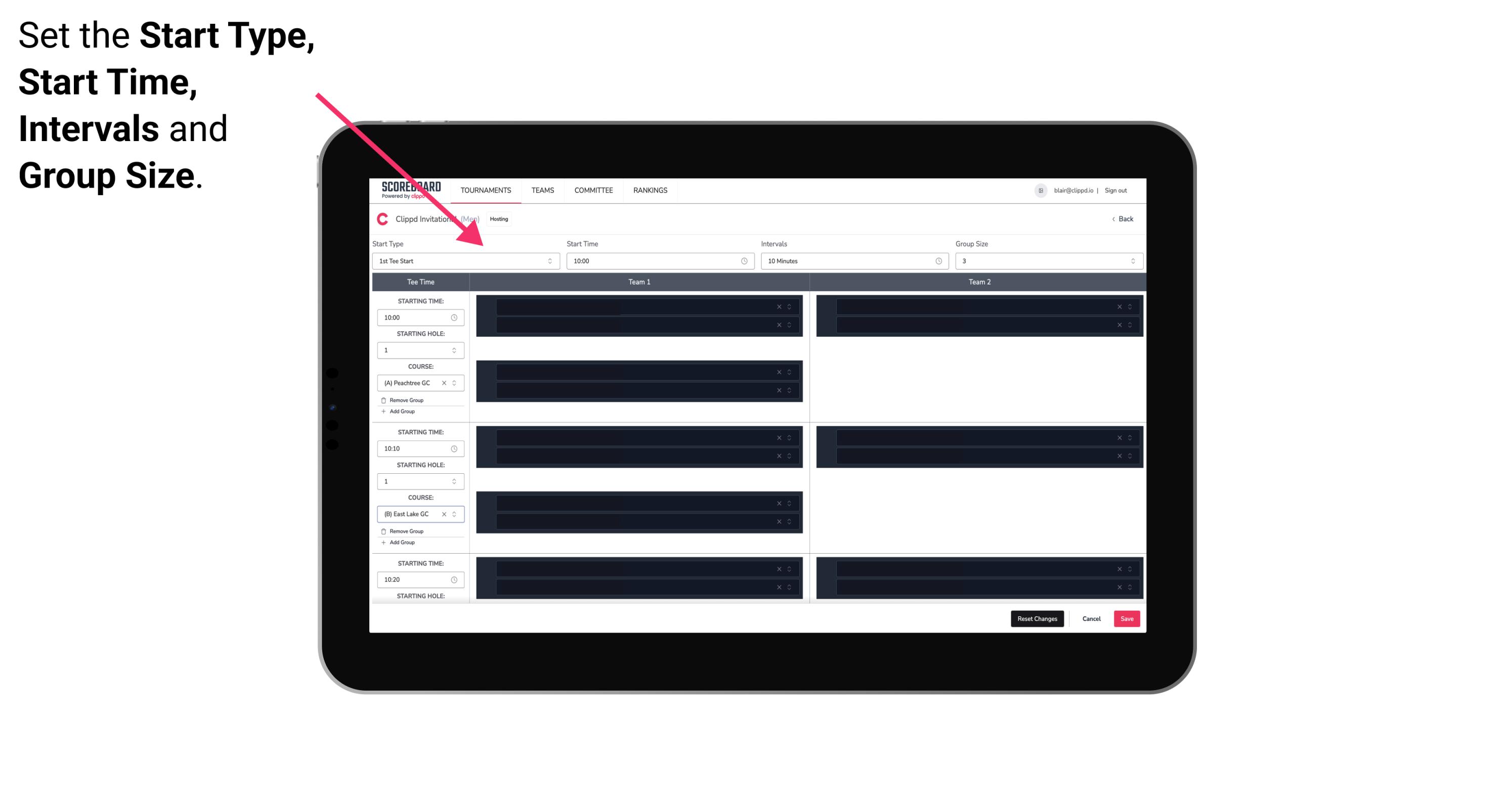Select the TOURNAMENTS tab
1510x812 pixels.
(486, 190)
